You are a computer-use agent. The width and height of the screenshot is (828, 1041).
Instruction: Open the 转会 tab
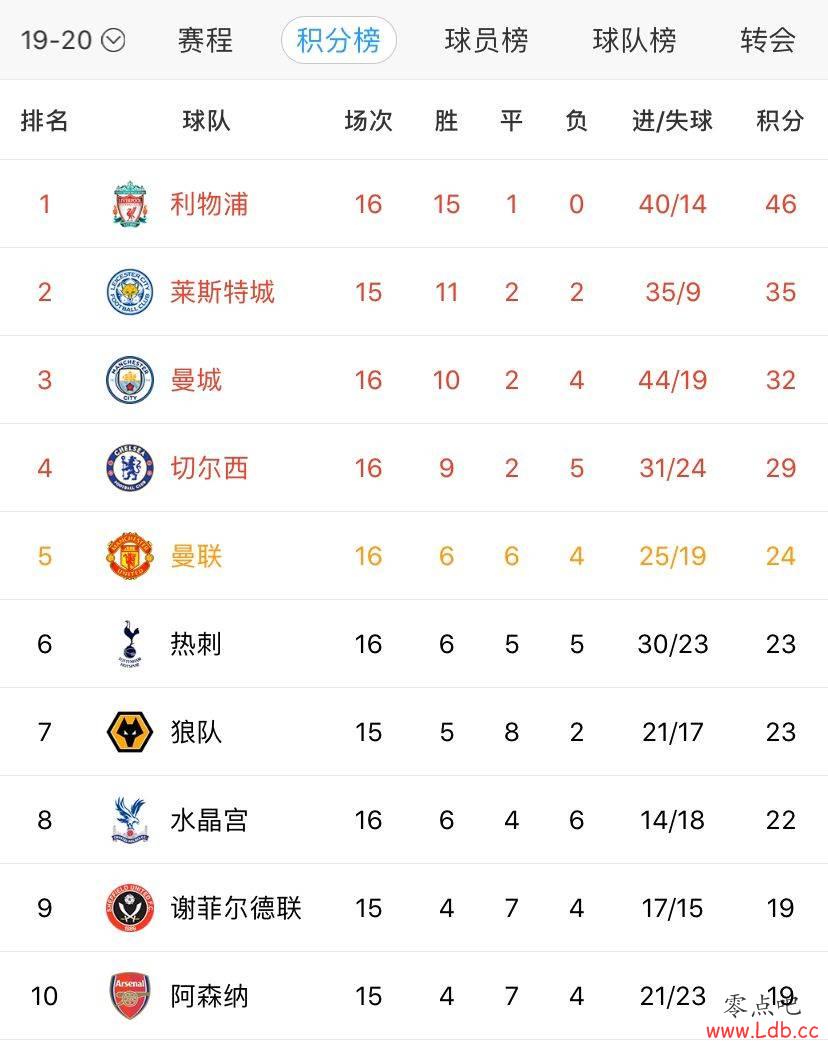coord(768,40)
